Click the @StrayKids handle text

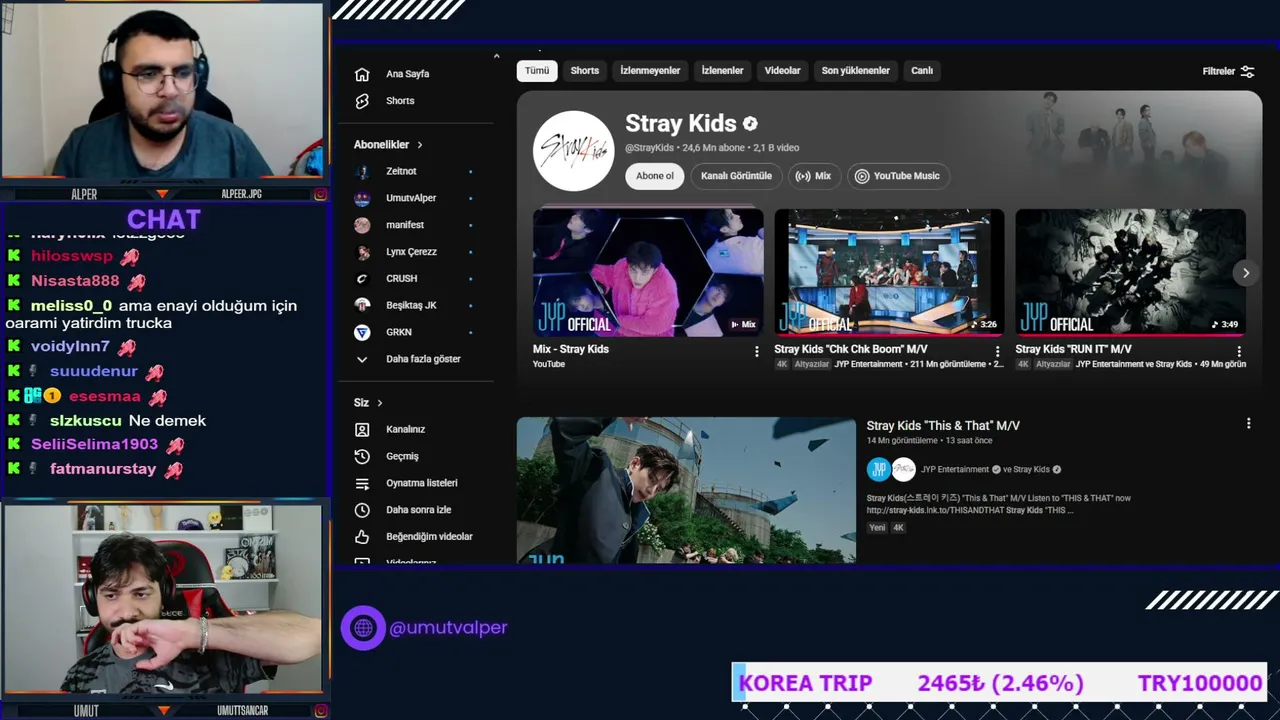click(650, 148)
